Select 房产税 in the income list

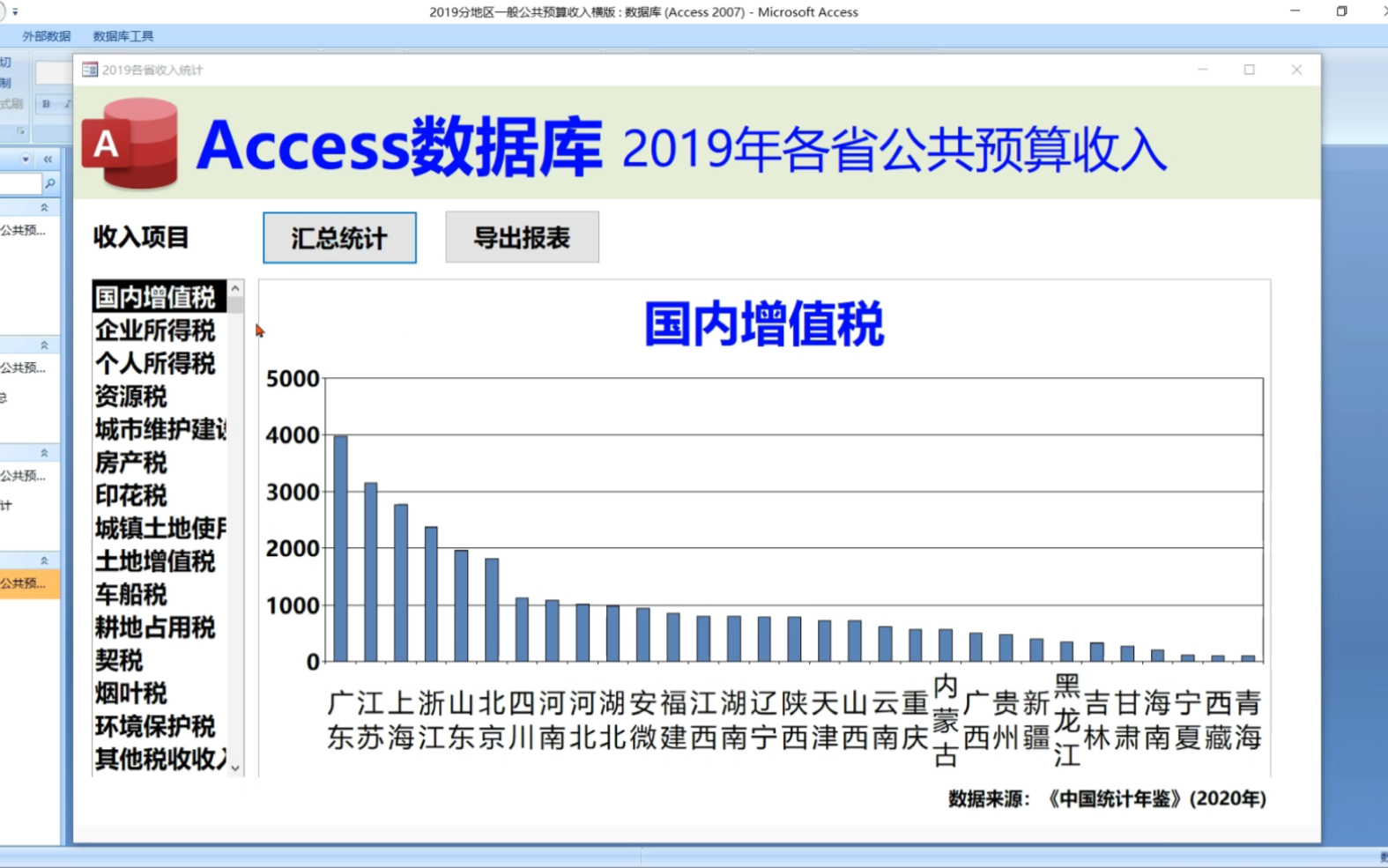(x=160, y=463)
